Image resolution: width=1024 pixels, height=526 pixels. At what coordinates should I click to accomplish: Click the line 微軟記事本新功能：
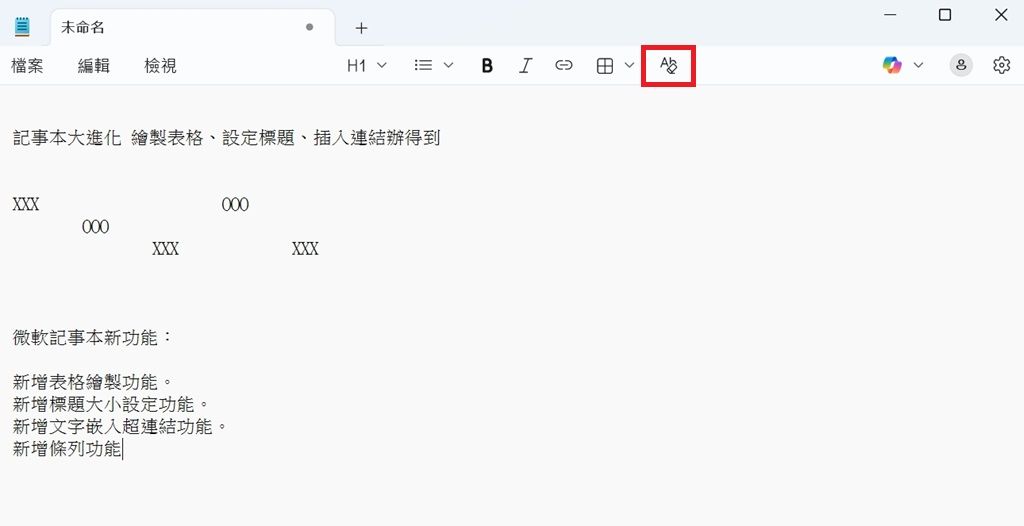(93, 338)
